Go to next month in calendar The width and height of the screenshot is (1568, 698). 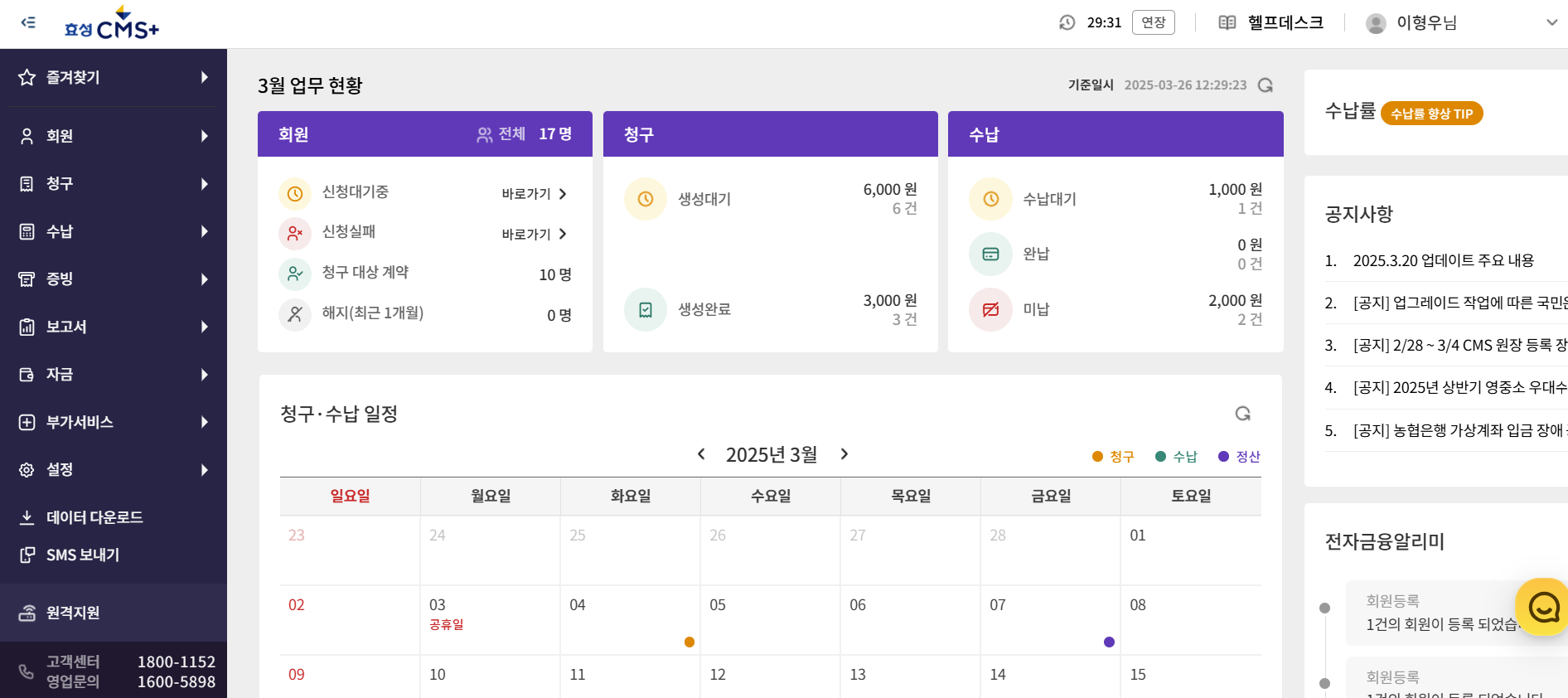tap(844, 453)
